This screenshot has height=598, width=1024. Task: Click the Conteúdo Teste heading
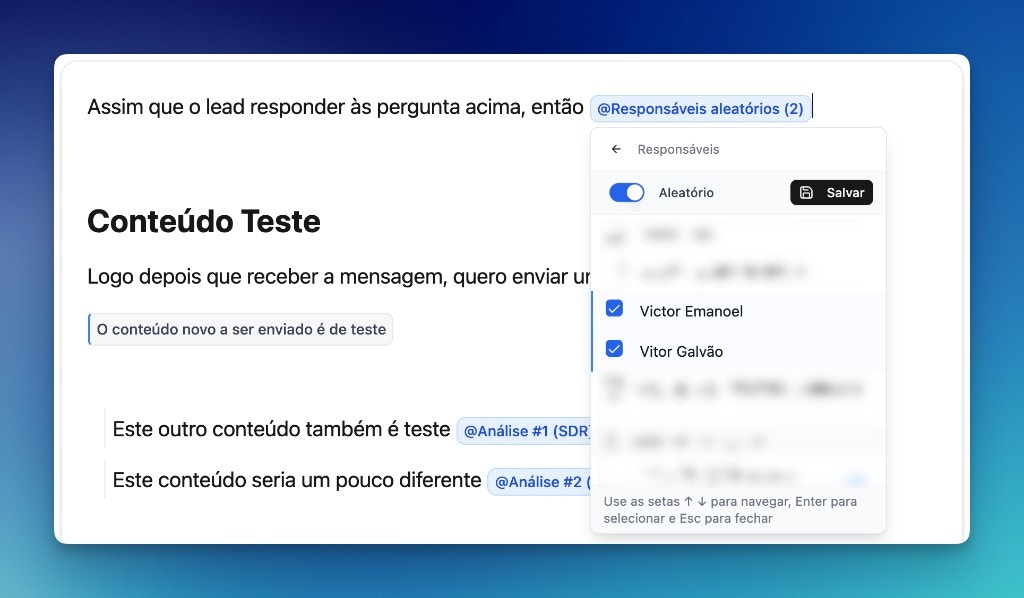click(x=203, y=221)
